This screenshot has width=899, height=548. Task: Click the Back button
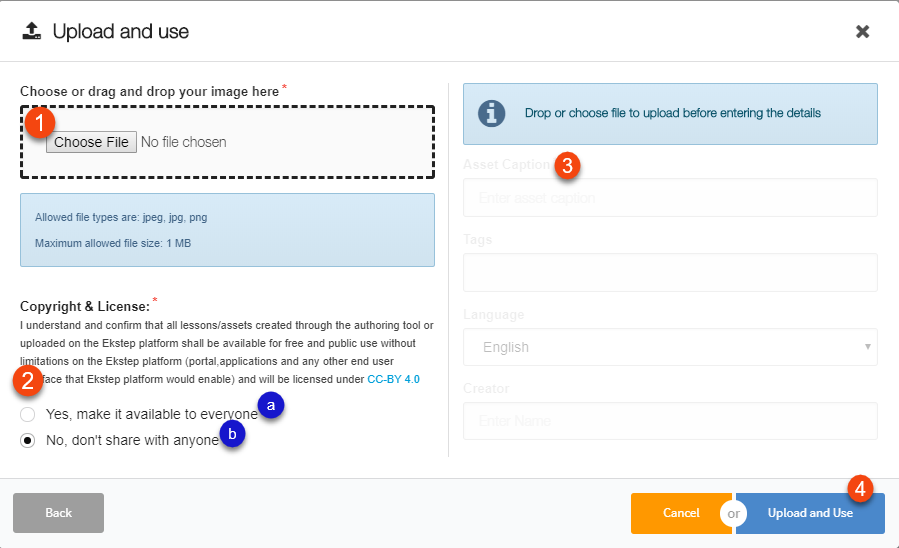click(58, 513)
